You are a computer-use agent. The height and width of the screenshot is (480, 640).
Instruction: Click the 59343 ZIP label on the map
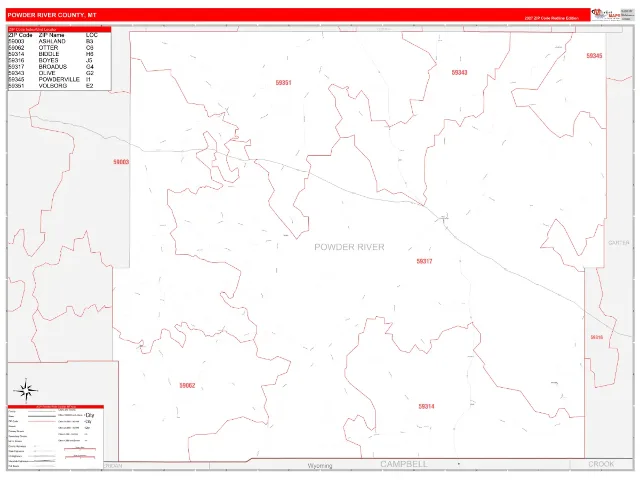(x=459, y=73)
